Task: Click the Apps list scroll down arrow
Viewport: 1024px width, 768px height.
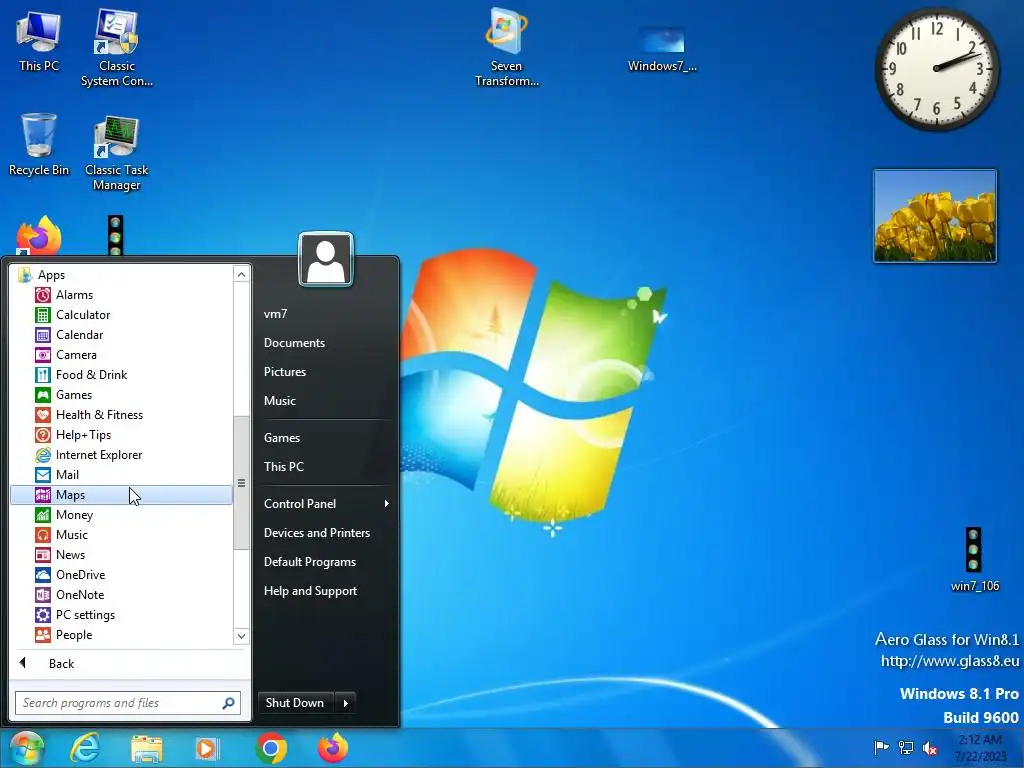Action: click(242, 636)
